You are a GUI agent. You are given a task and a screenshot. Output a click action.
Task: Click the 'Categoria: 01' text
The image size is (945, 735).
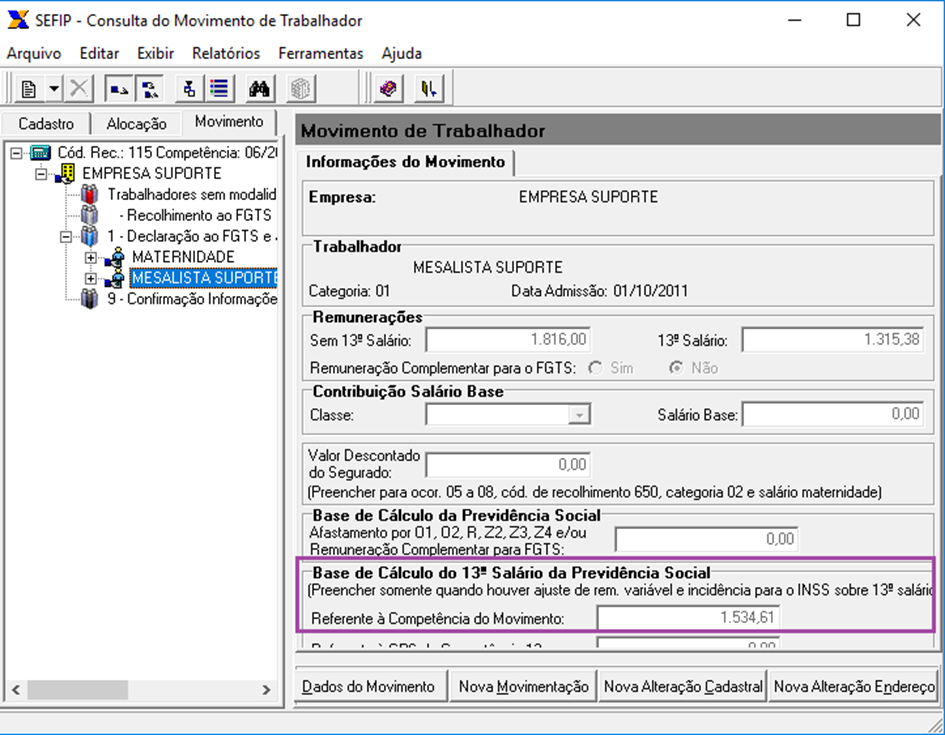pos(350,291)
